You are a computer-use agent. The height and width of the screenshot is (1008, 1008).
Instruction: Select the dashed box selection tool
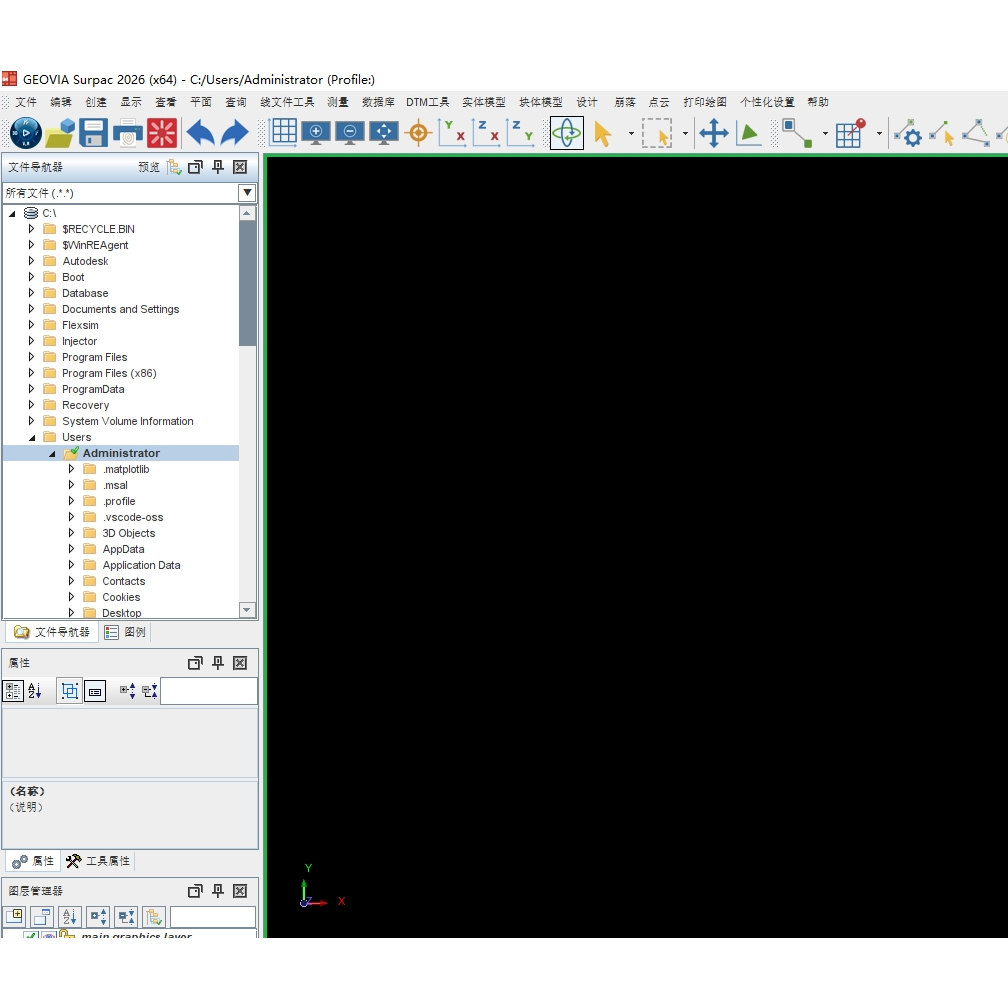coord(657,133)
